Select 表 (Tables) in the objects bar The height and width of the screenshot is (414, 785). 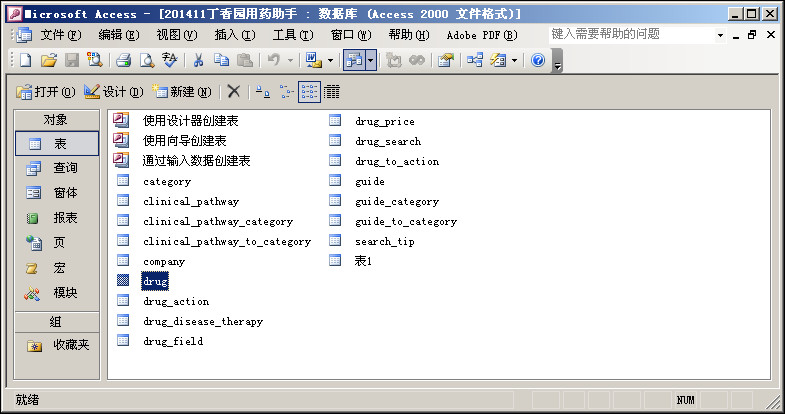[x=57, y=144]
